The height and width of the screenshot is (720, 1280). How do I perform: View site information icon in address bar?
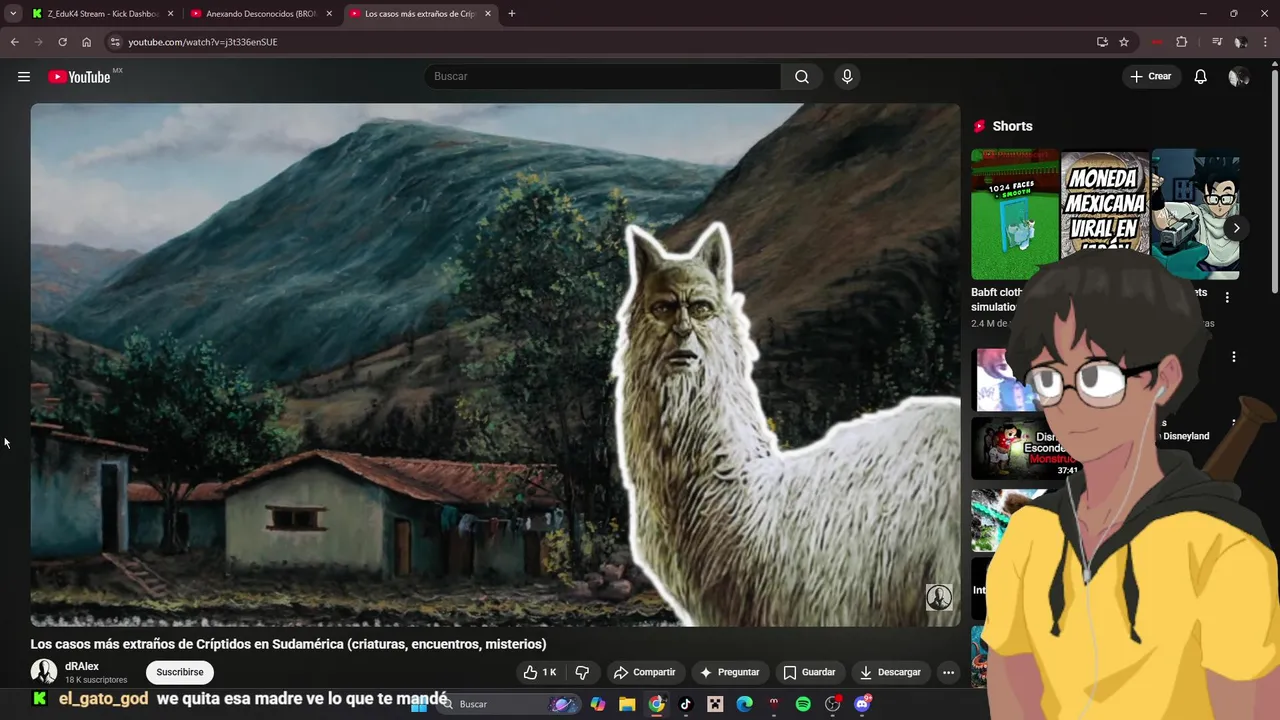tap(115, 42)
